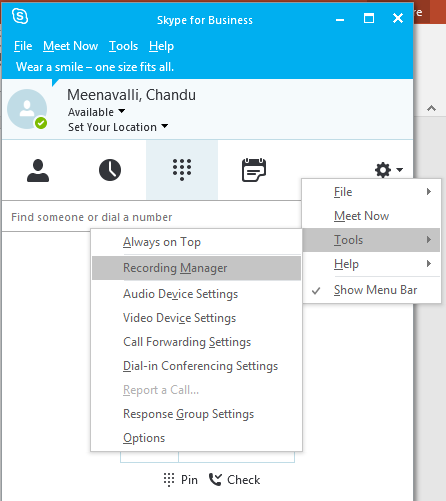The height and width of the screenshot is (501, 446).
Task: Expand the arrow next to the gear
Action: (x=400, y=170)
